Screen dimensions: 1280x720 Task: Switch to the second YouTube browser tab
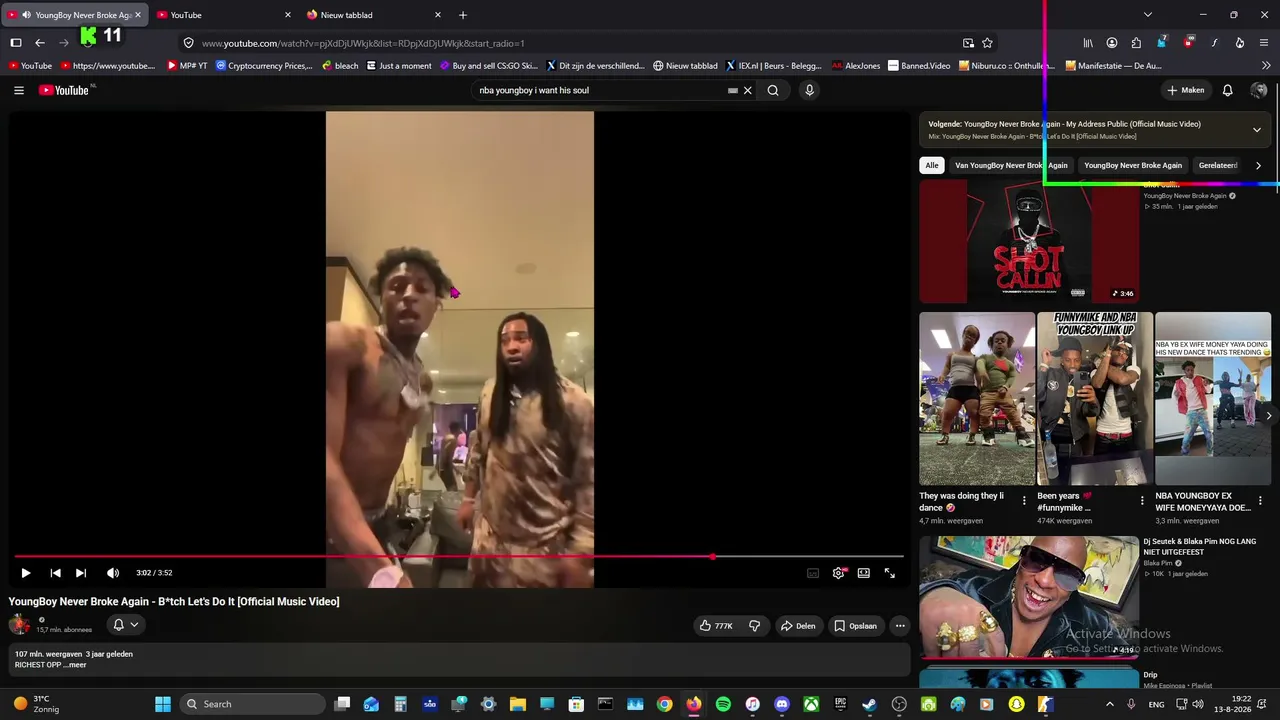tap(223, 15)
